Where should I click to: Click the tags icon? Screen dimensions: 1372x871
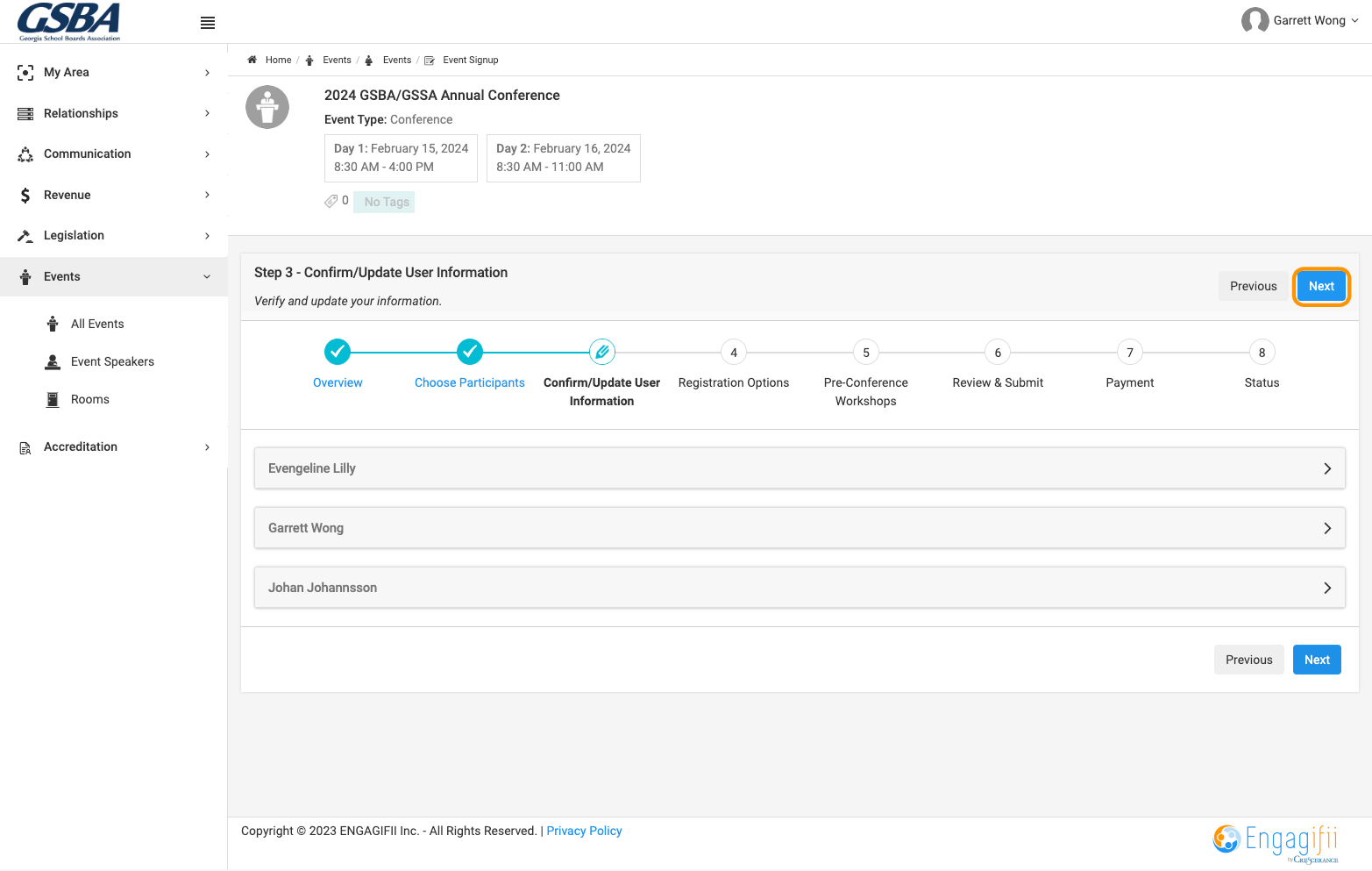331,201
